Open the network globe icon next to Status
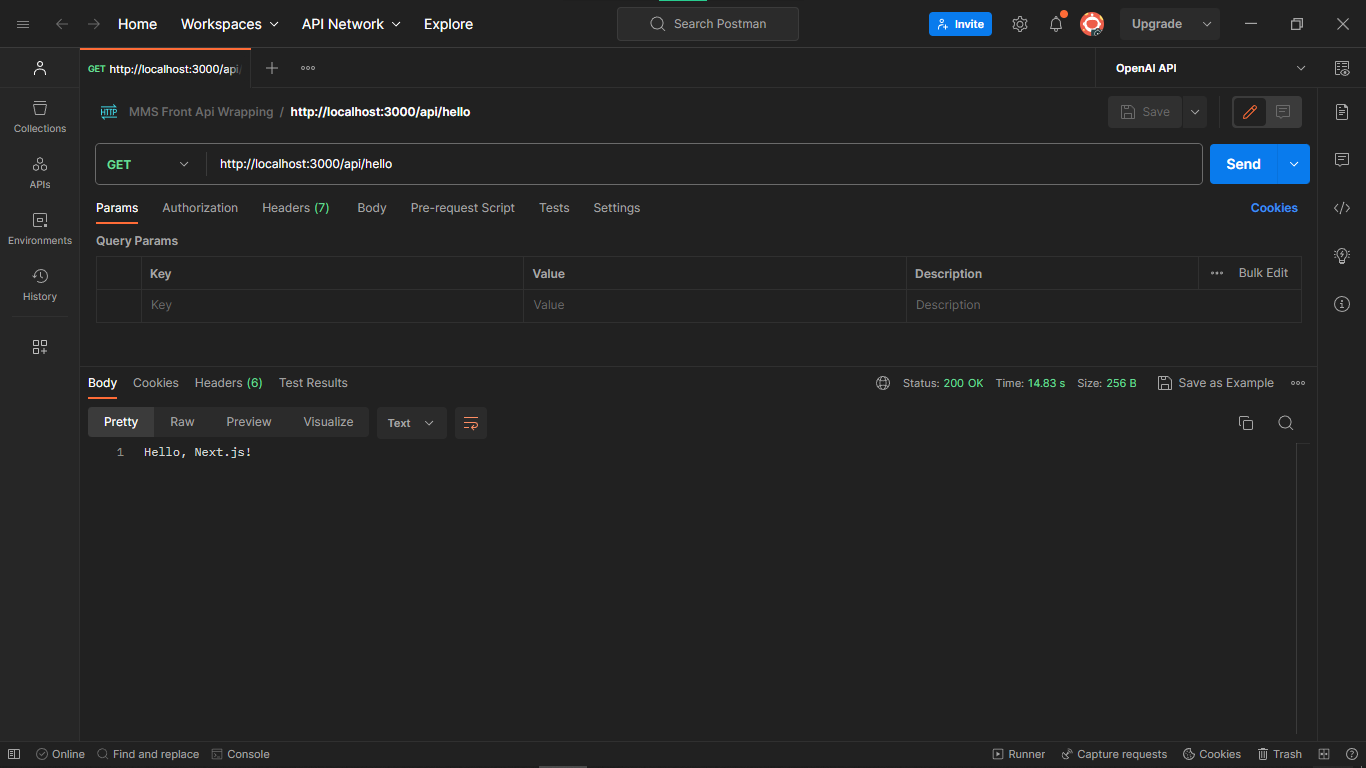 tap(883, 383)
